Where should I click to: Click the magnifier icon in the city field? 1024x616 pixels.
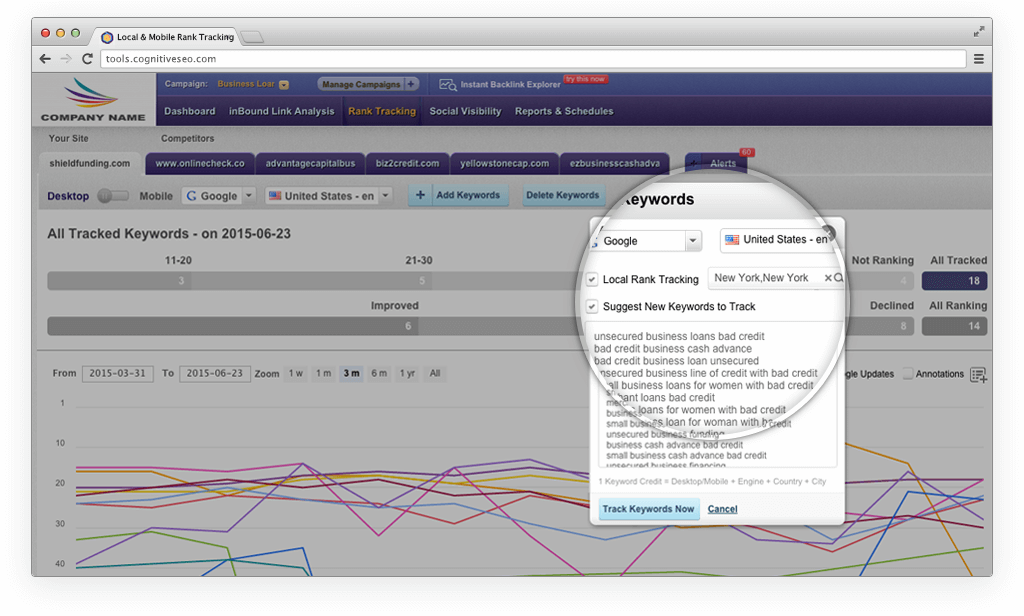pos(838,278)
